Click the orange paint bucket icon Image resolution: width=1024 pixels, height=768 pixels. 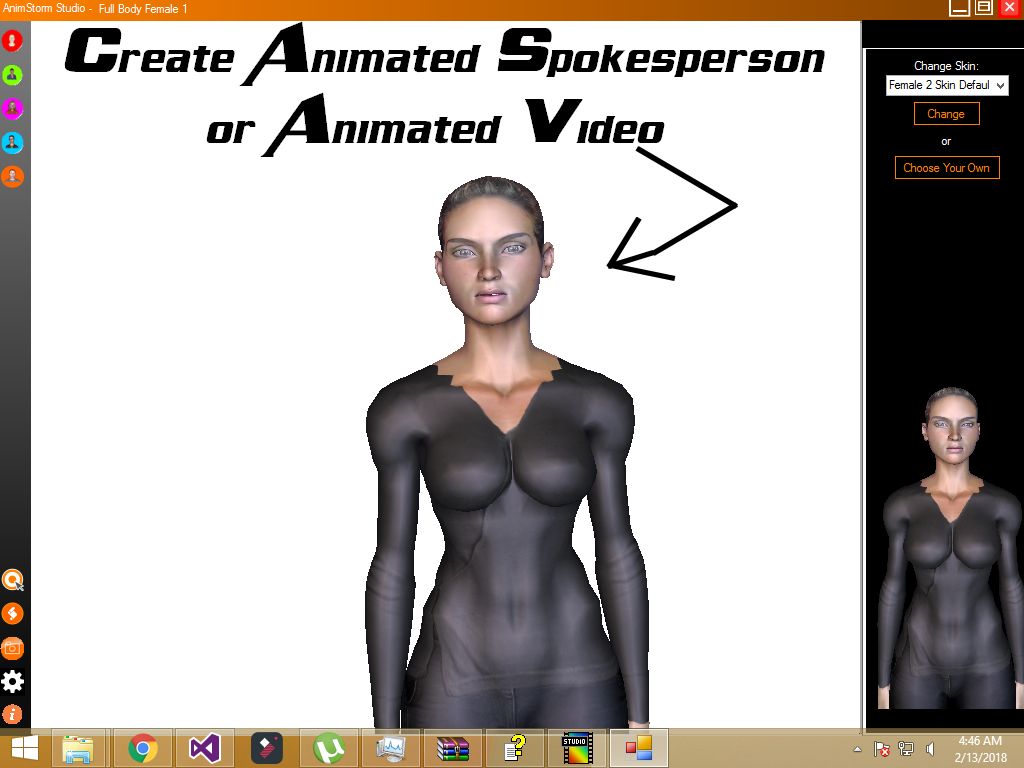tap(12, 614)
